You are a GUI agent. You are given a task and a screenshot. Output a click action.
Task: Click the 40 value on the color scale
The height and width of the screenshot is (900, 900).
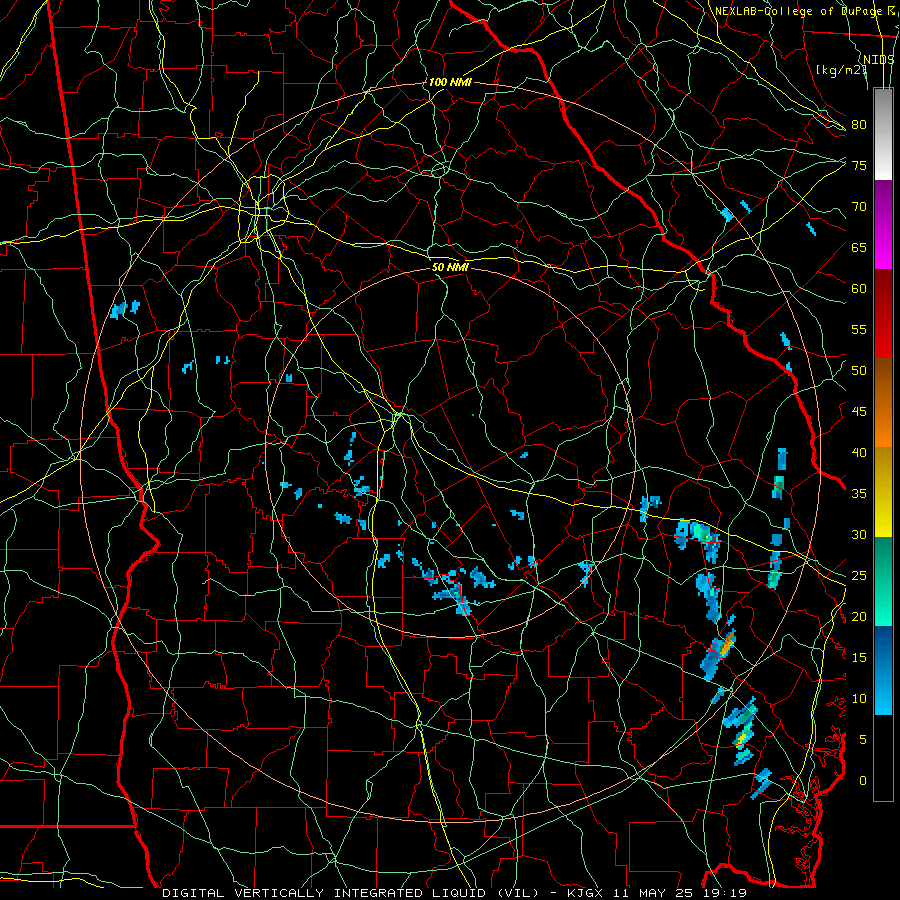[859, 452]
